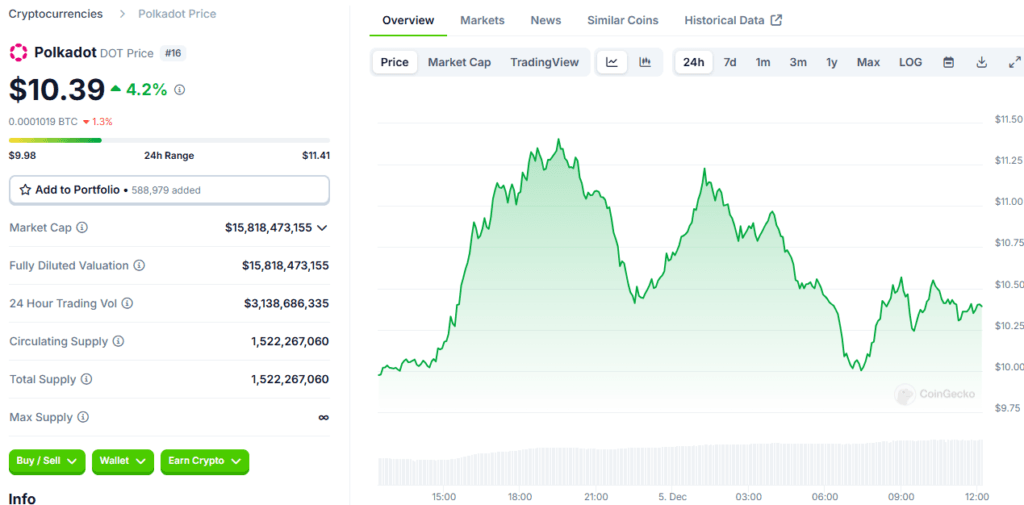1024x505 pixels.
Task: Set chart range to 3m
Action: click(x=798, y=62)
